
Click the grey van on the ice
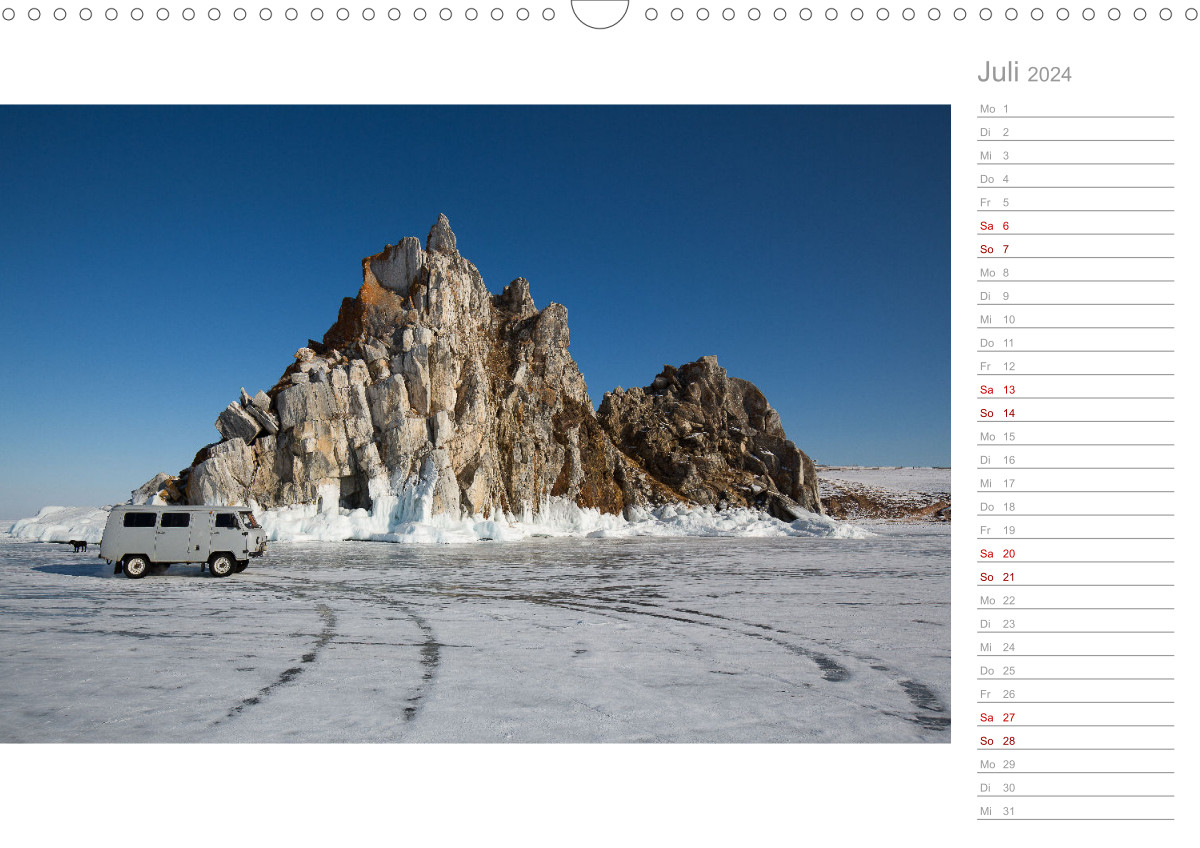(182, 540)
